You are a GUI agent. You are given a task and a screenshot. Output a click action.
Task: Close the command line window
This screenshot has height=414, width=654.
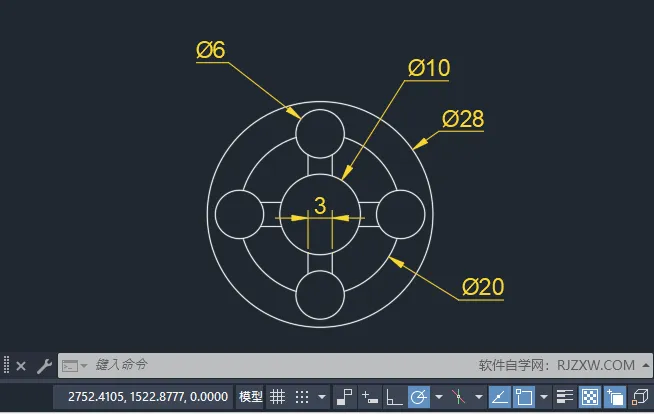(21, 366)
